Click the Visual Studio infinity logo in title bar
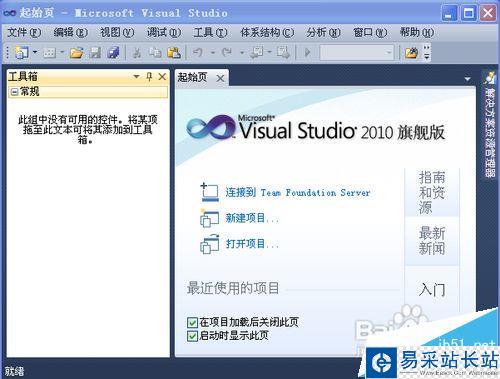500x379 pixels. click(9, 13)
